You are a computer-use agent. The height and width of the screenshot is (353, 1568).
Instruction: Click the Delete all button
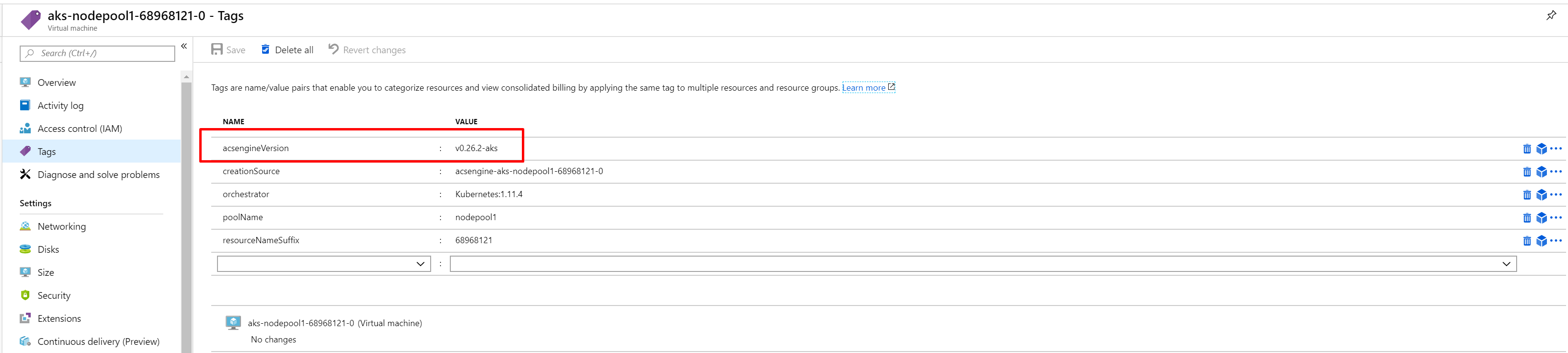[287, 50]
